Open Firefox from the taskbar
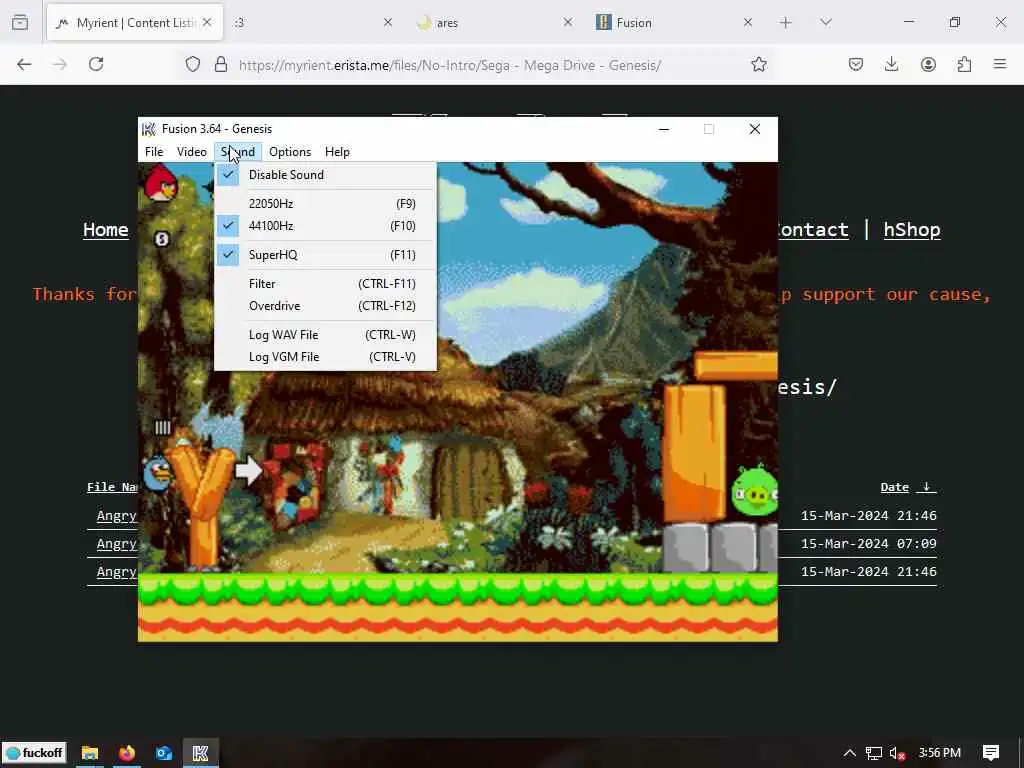This screenshot has width=1024, height=768. (127, 753)
